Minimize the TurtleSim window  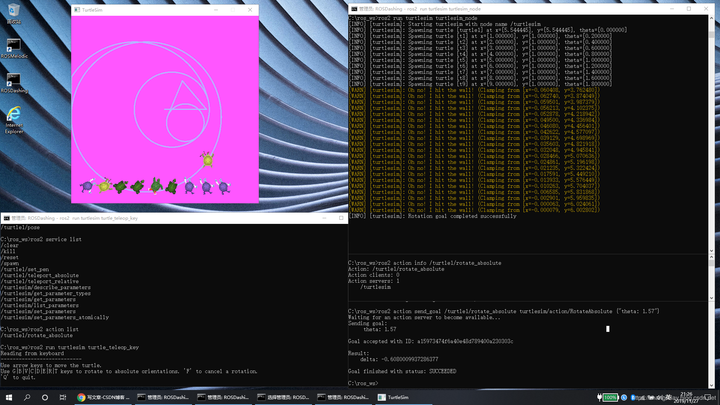[x=216, y=10]
